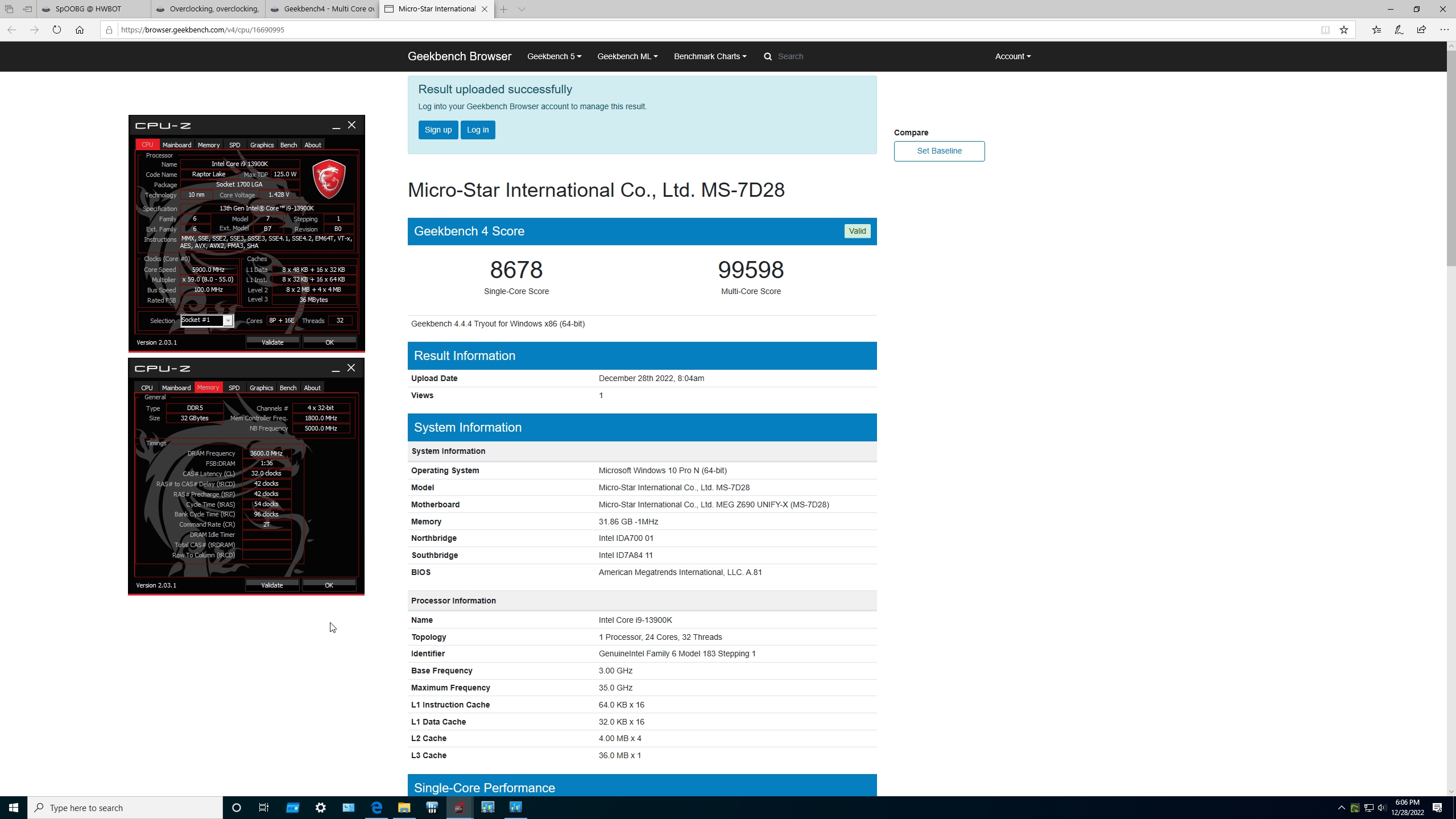Open the Graphics tab in bottom CPU-Z

point(262,388)
